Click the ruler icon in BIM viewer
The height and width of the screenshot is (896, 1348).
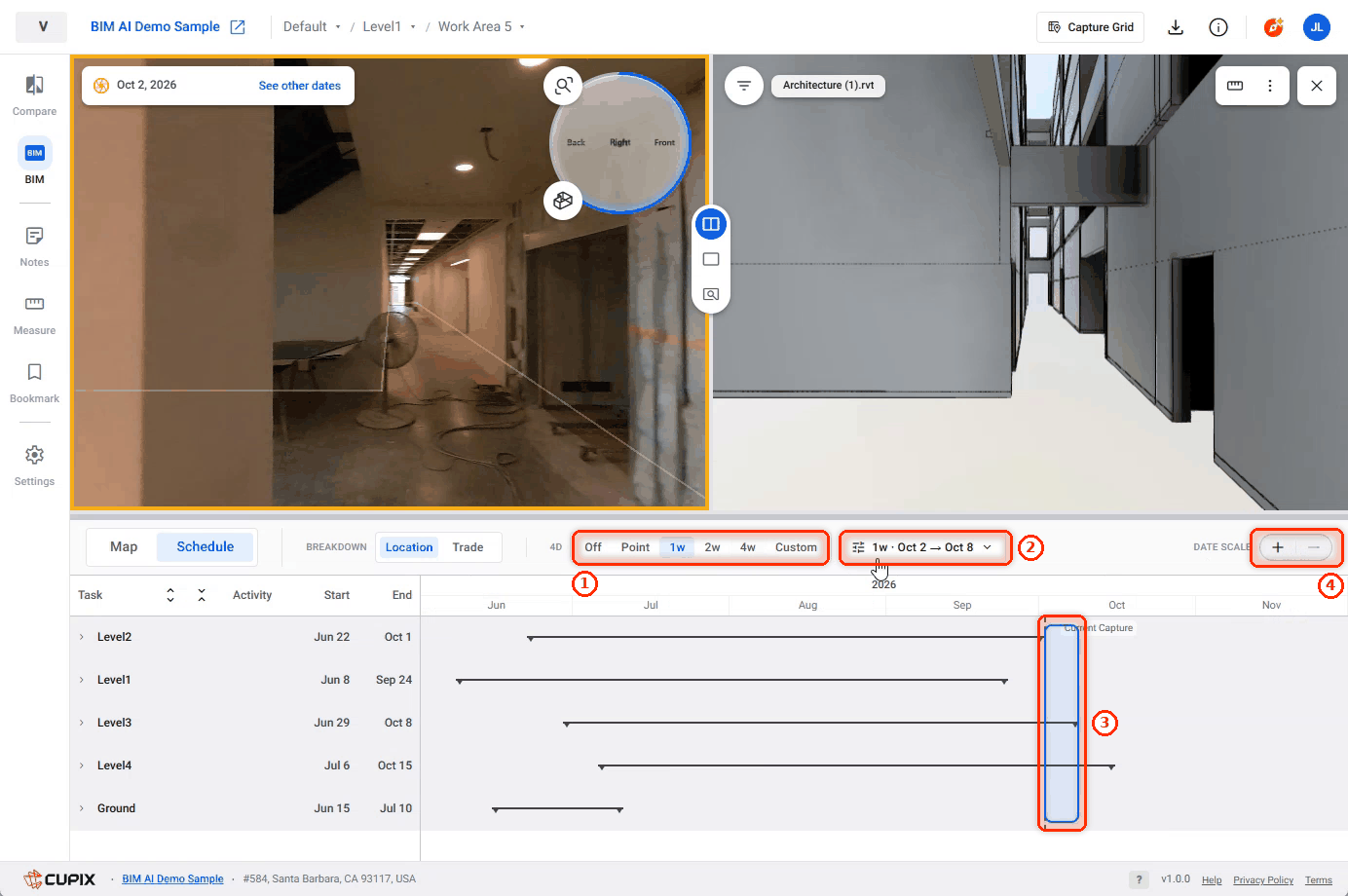[x=1235, y=86]
